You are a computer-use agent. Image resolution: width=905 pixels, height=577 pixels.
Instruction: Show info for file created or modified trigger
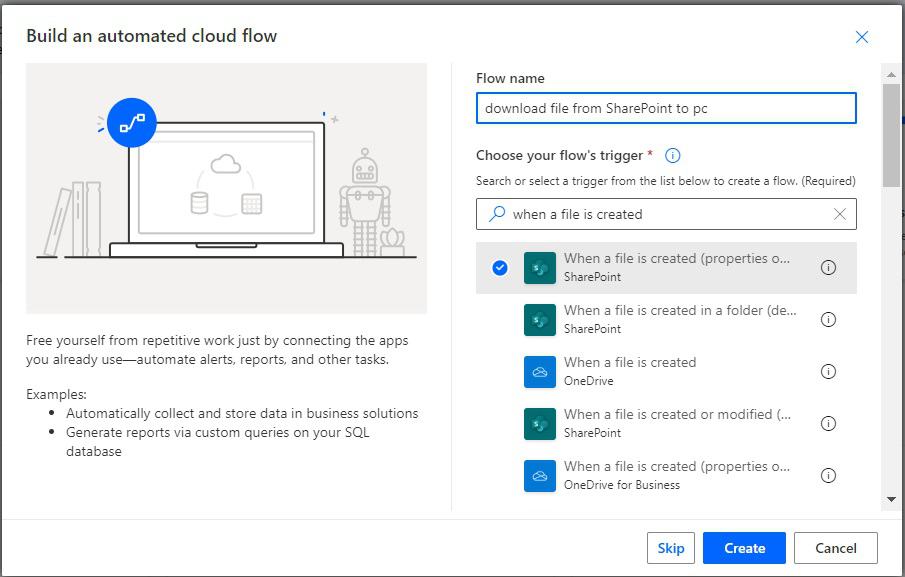(x=828, y=424)
